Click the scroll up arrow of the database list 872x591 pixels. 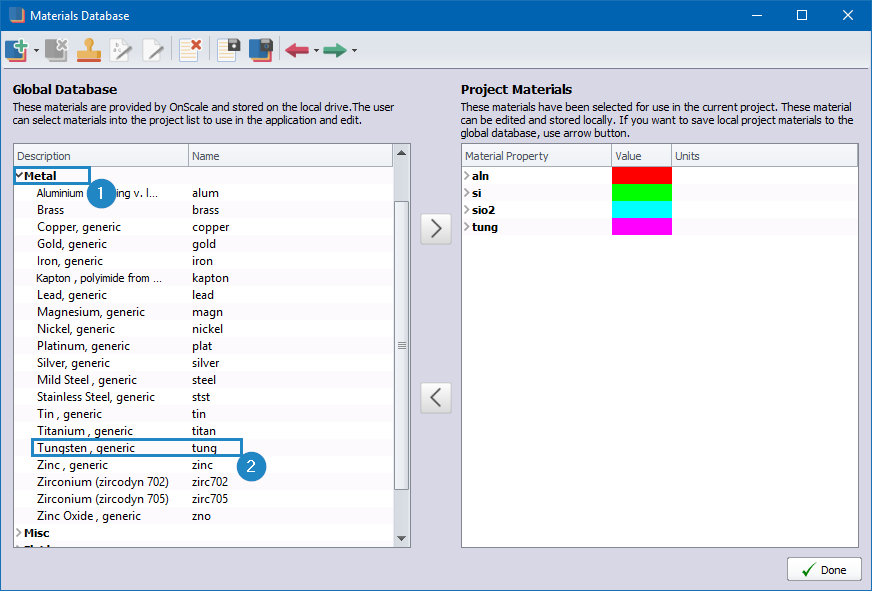click(402, 153)
